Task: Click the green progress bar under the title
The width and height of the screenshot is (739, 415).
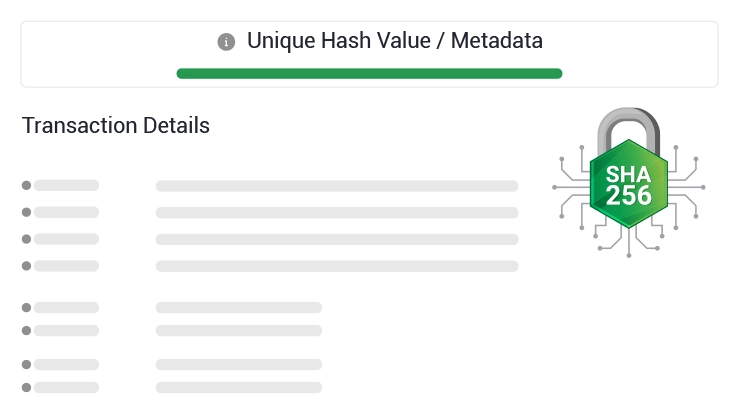Action: [x=369, y=73]
